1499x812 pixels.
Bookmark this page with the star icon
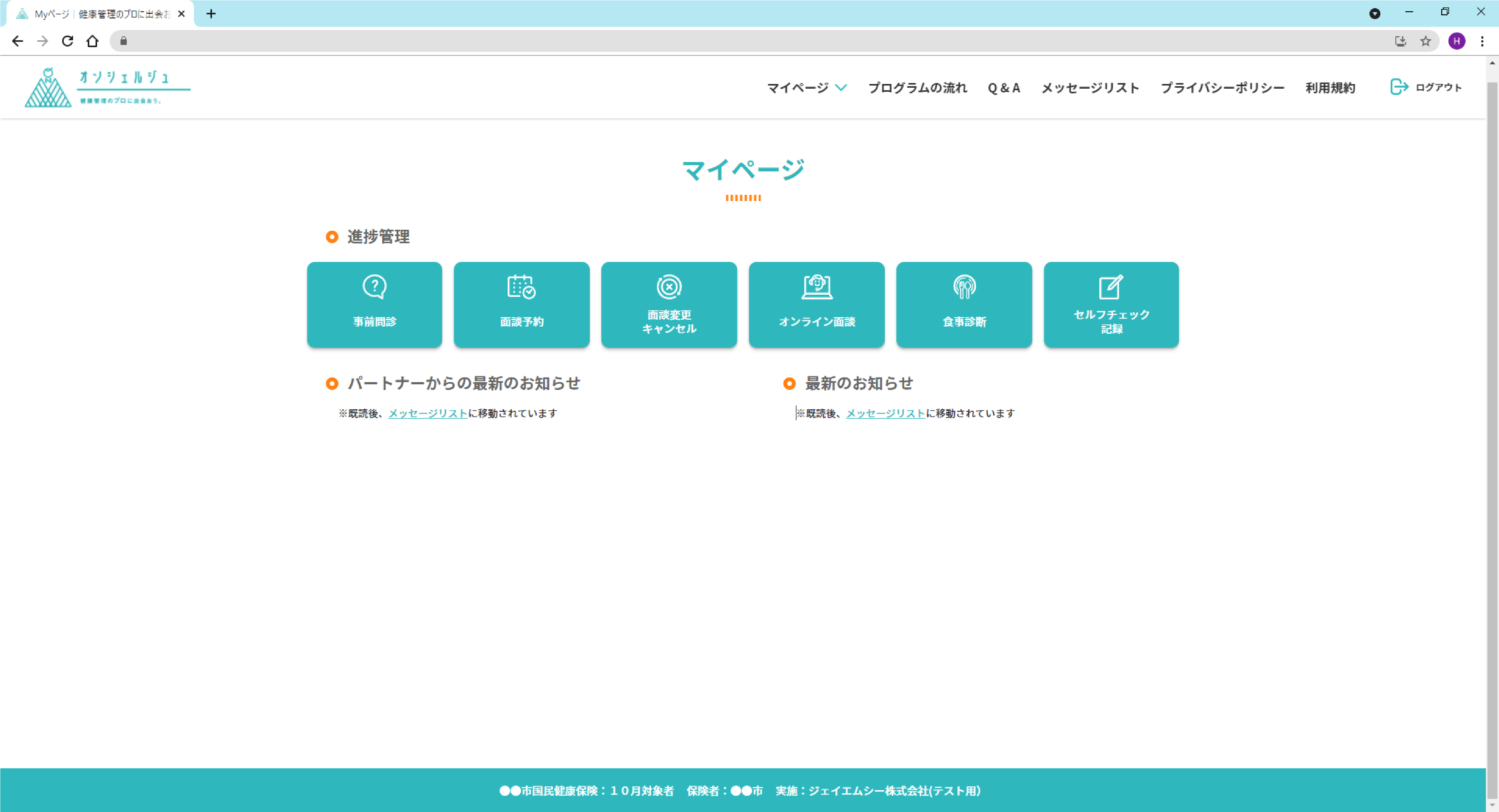point(1425,41)
